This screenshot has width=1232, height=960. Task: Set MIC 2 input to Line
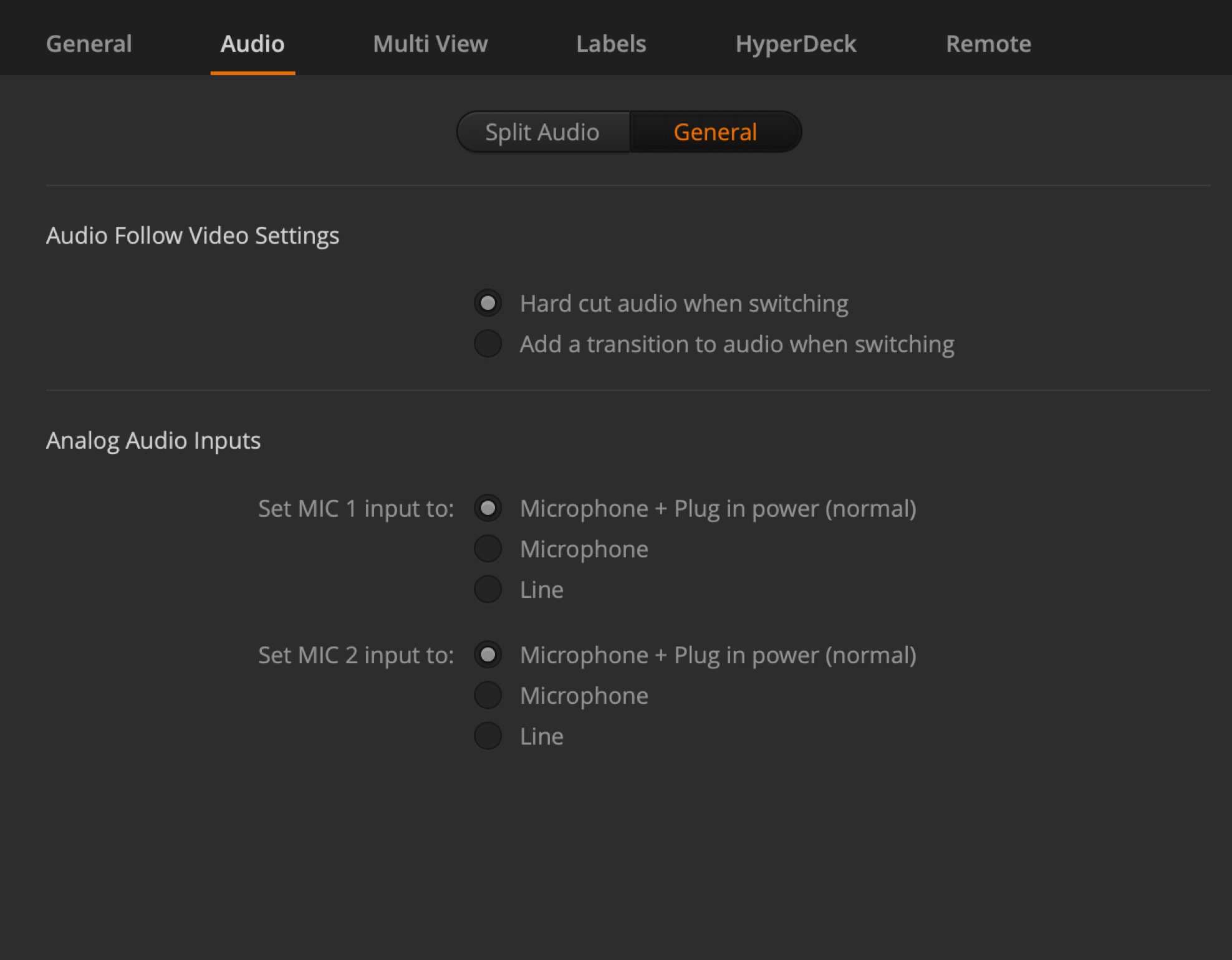click(x=488, y=736)
